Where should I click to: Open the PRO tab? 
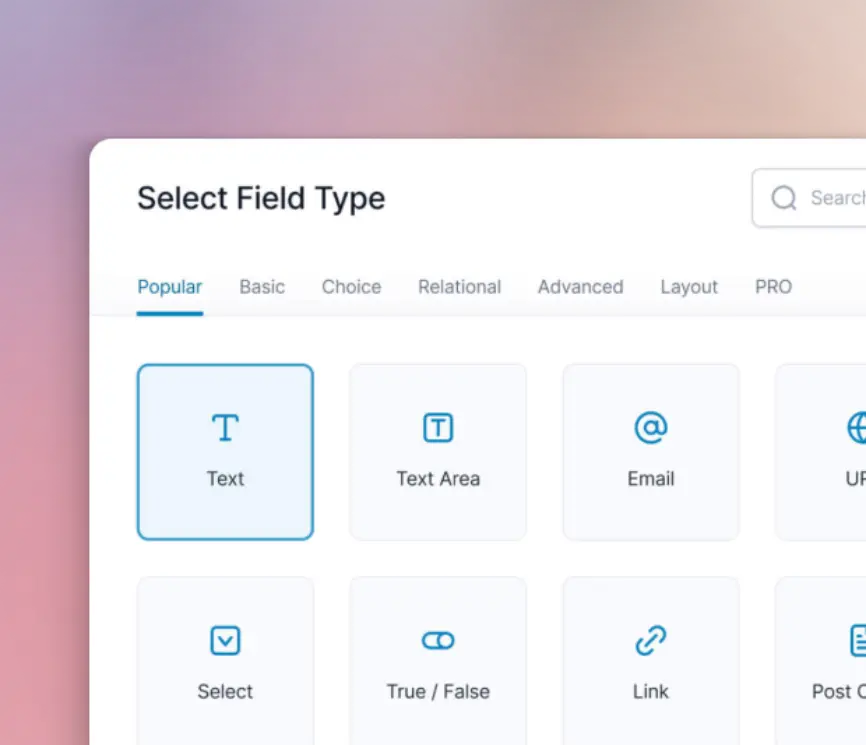click(x=773, y=287)
